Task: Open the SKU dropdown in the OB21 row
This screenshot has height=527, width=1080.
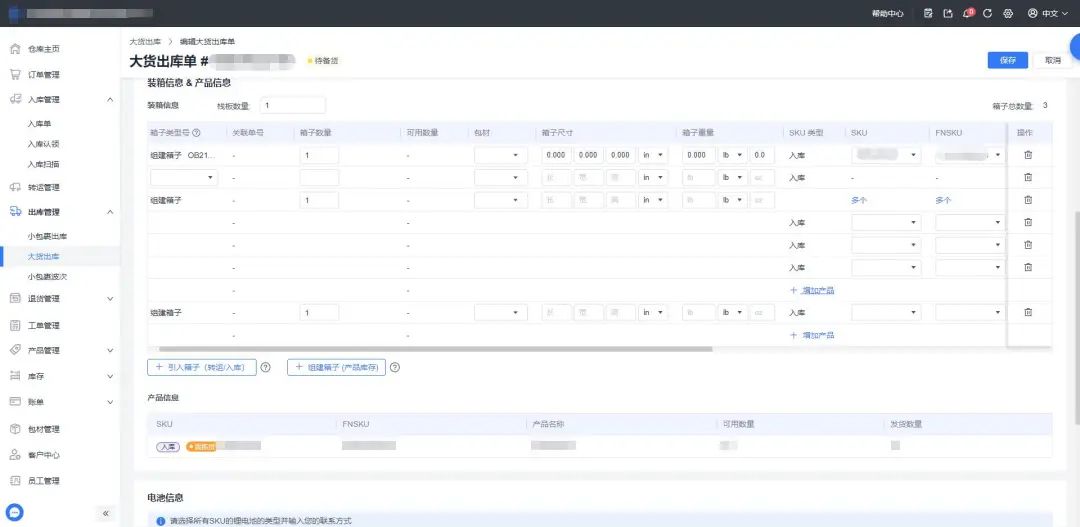Action: (886, 155)
